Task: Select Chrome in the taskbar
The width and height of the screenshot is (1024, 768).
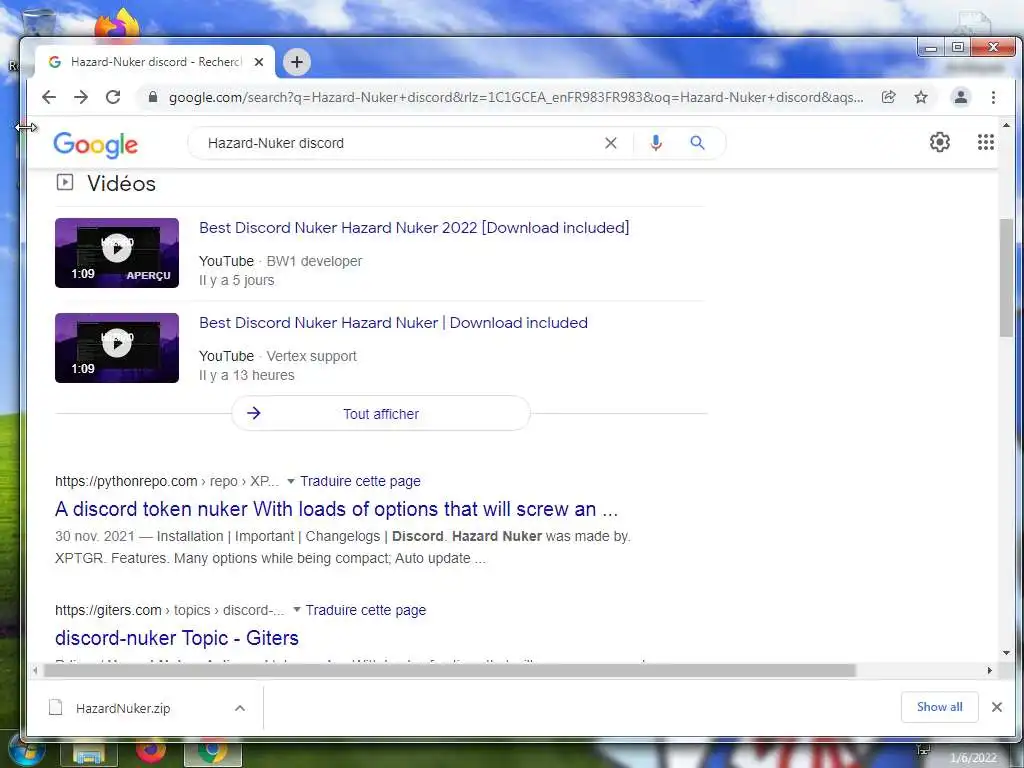Action: 213,753
